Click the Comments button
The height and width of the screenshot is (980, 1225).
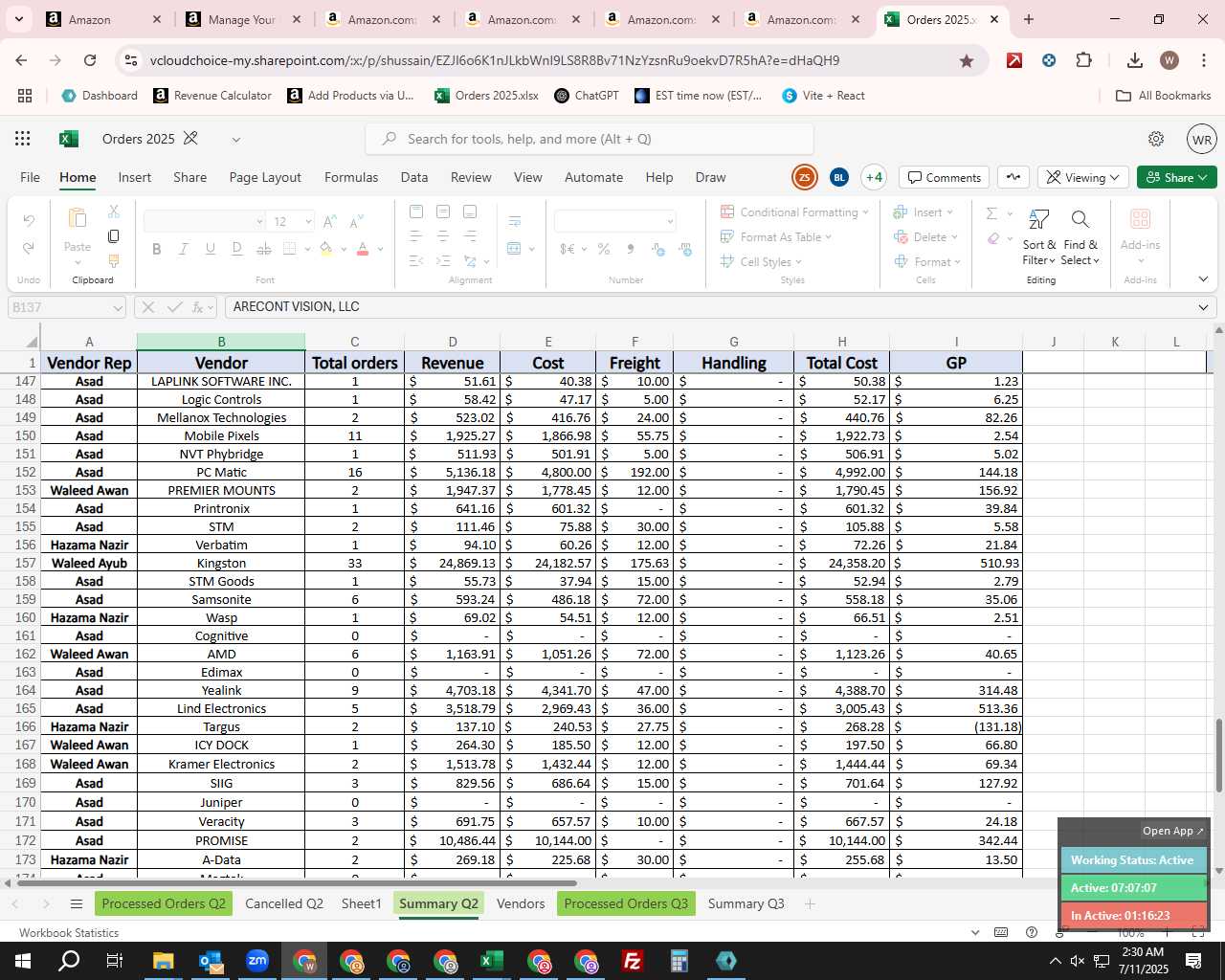(x=945, y=177)
